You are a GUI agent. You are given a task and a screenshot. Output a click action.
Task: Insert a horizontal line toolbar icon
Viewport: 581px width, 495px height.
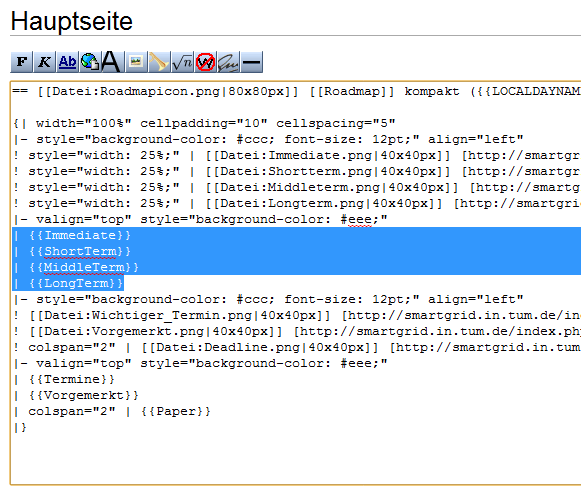(252, 62)
